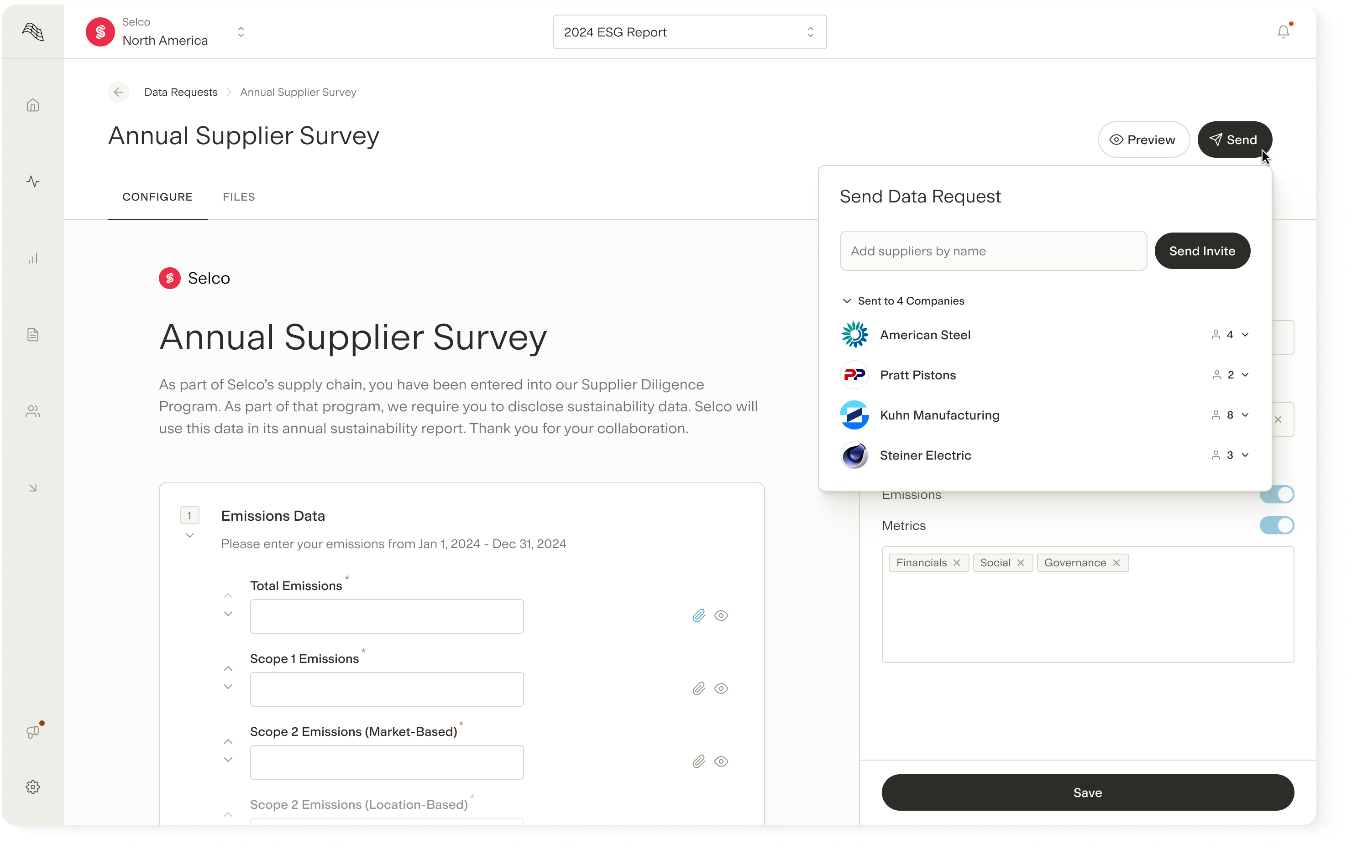Click the Steiner Electric logo
The height and width of the screenshot is (849, 1352).
[x=855, y=455]
